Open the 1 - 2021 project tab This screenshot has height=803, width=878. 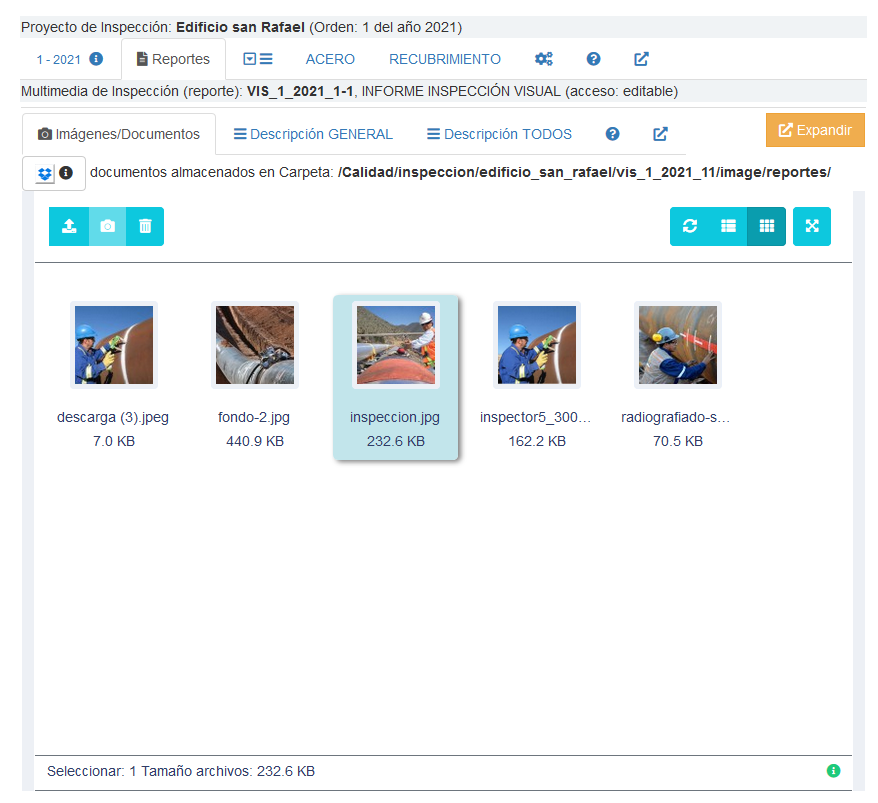(x=70, y=59)
